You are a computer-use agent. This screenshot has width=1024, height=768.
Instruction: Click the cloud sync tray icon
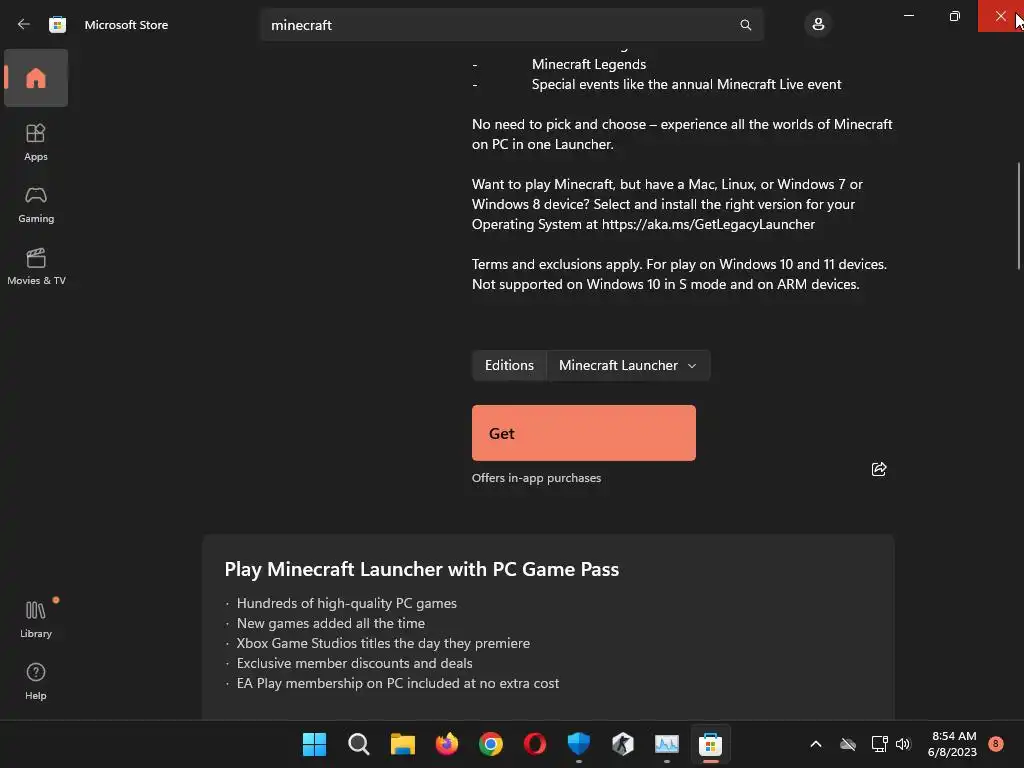point(848,744)
